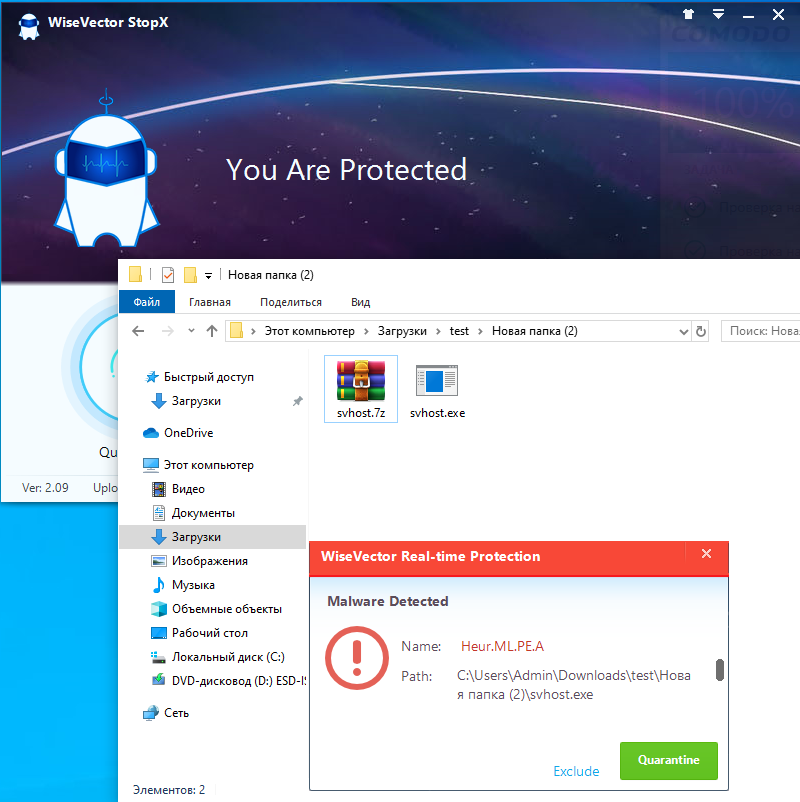
Task: Expand the chevron after Этот компьютер in breadcrumb
Action: tap(366, 331)
